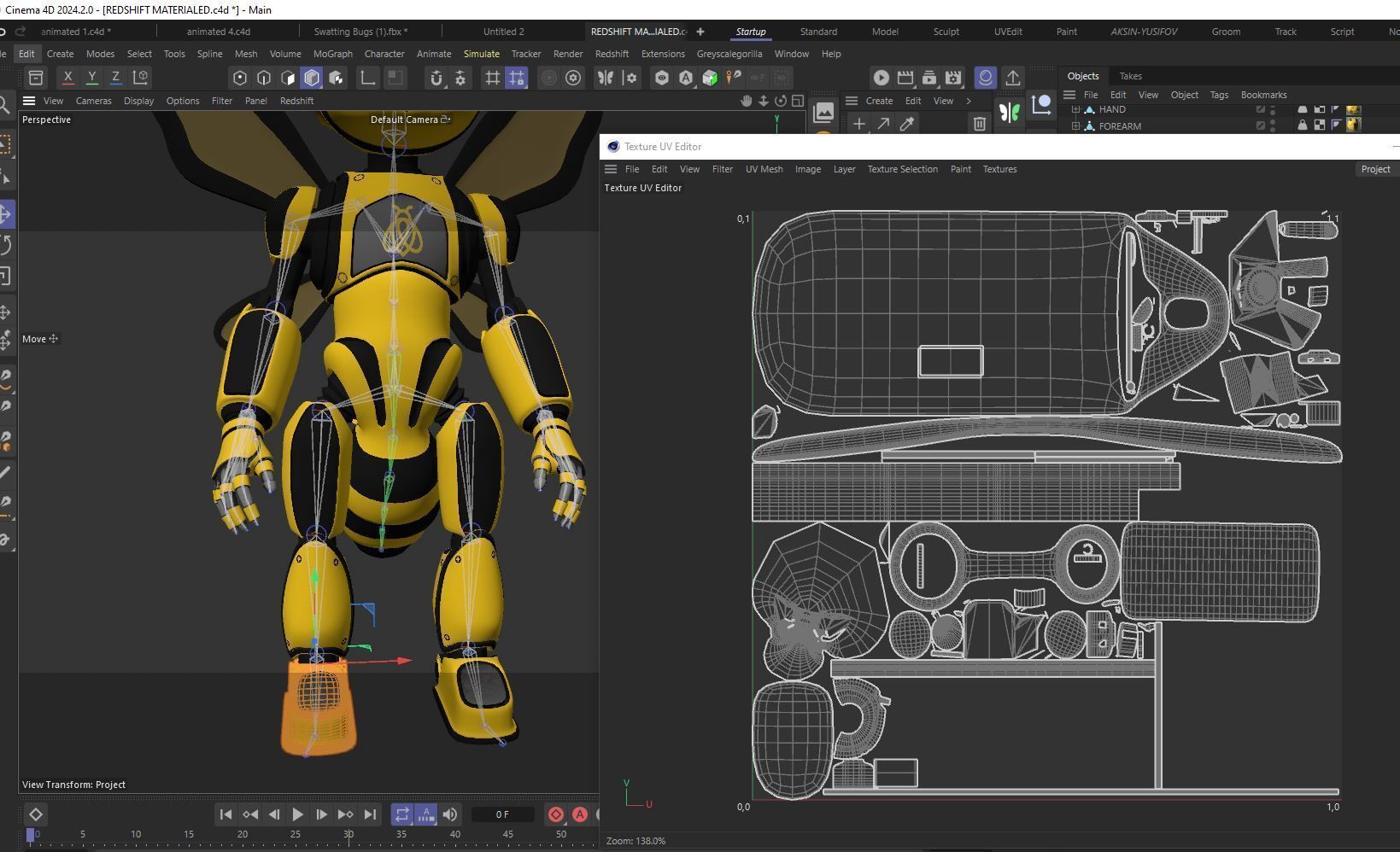This screenshot has height=852, width=1400.
Task: Toggle loop playback button
Action: (x=401, y=814)
